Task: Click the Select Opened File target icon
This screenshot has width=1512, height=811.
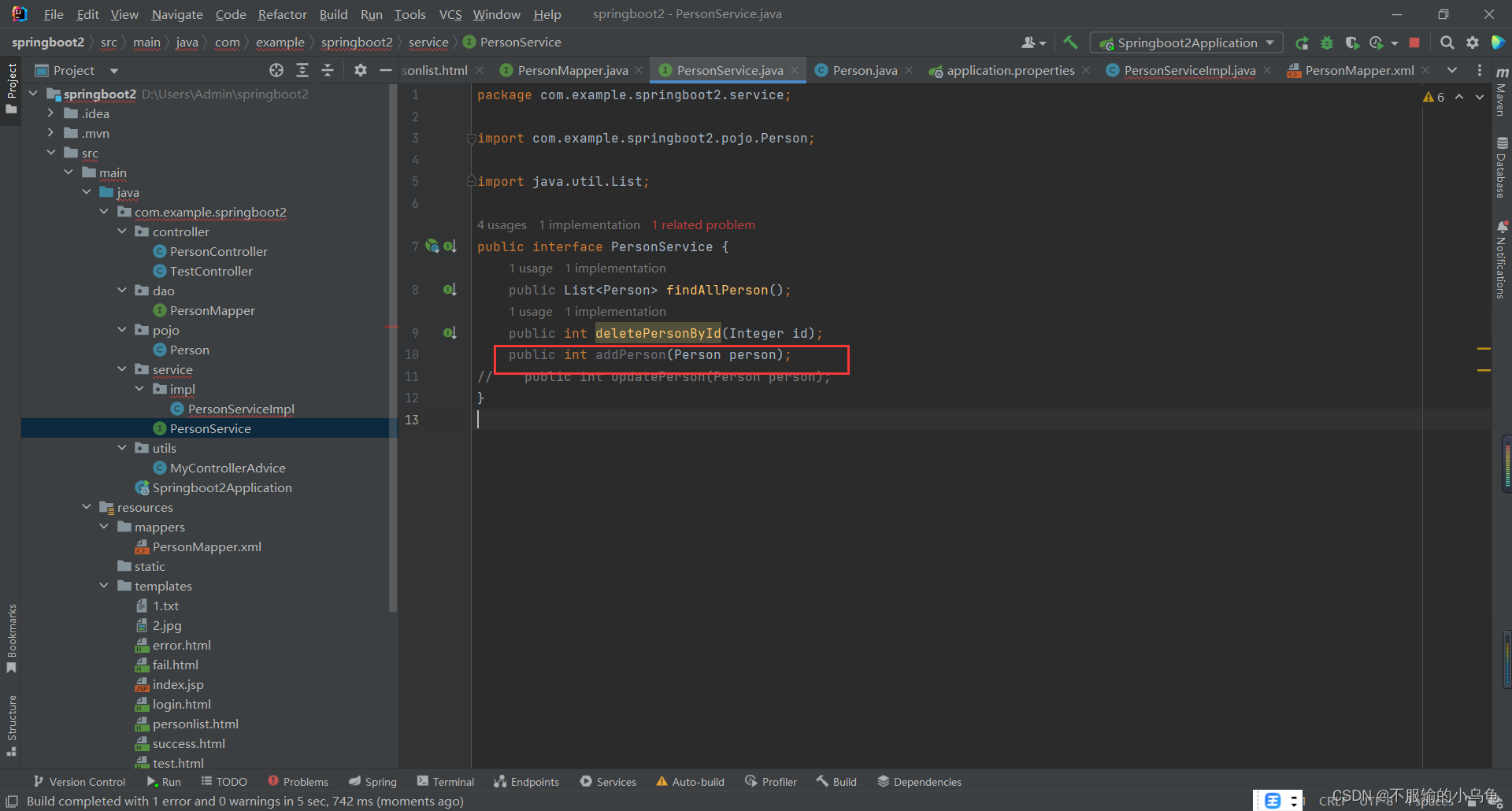Action: click(276, 70)
